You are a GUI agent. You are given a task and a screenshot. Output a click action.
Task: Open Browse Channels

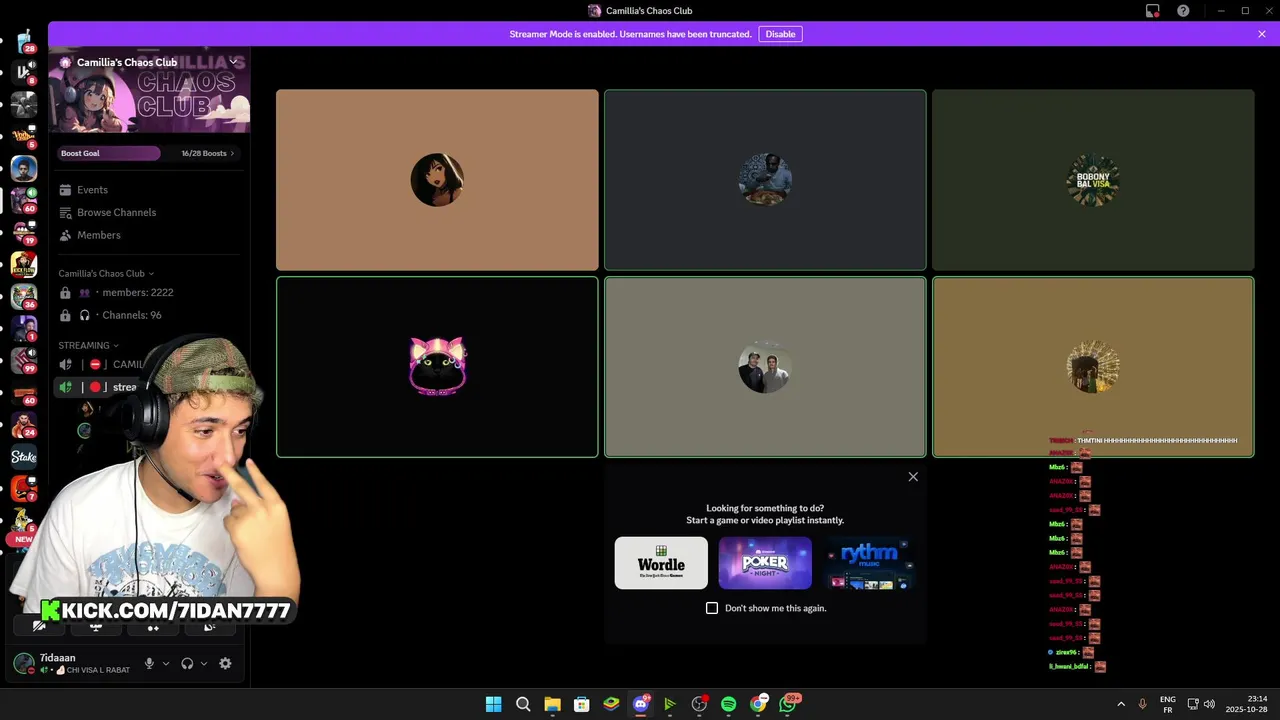pos(116,212)
